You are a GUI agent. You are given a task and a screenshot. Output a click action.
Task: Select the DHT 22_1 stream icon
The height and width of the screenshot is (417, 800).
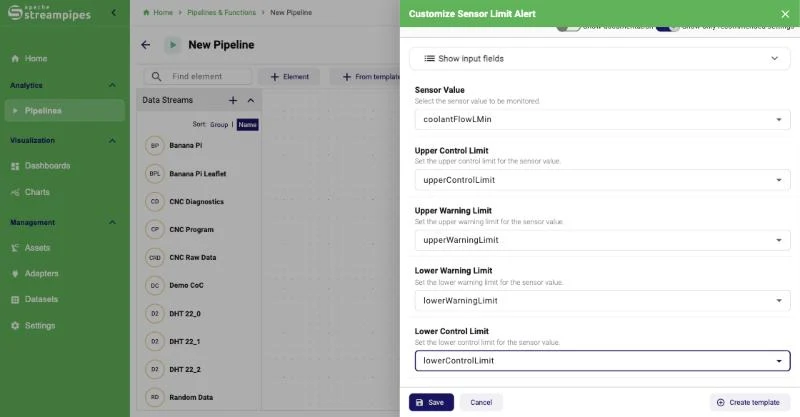(155, 341)
